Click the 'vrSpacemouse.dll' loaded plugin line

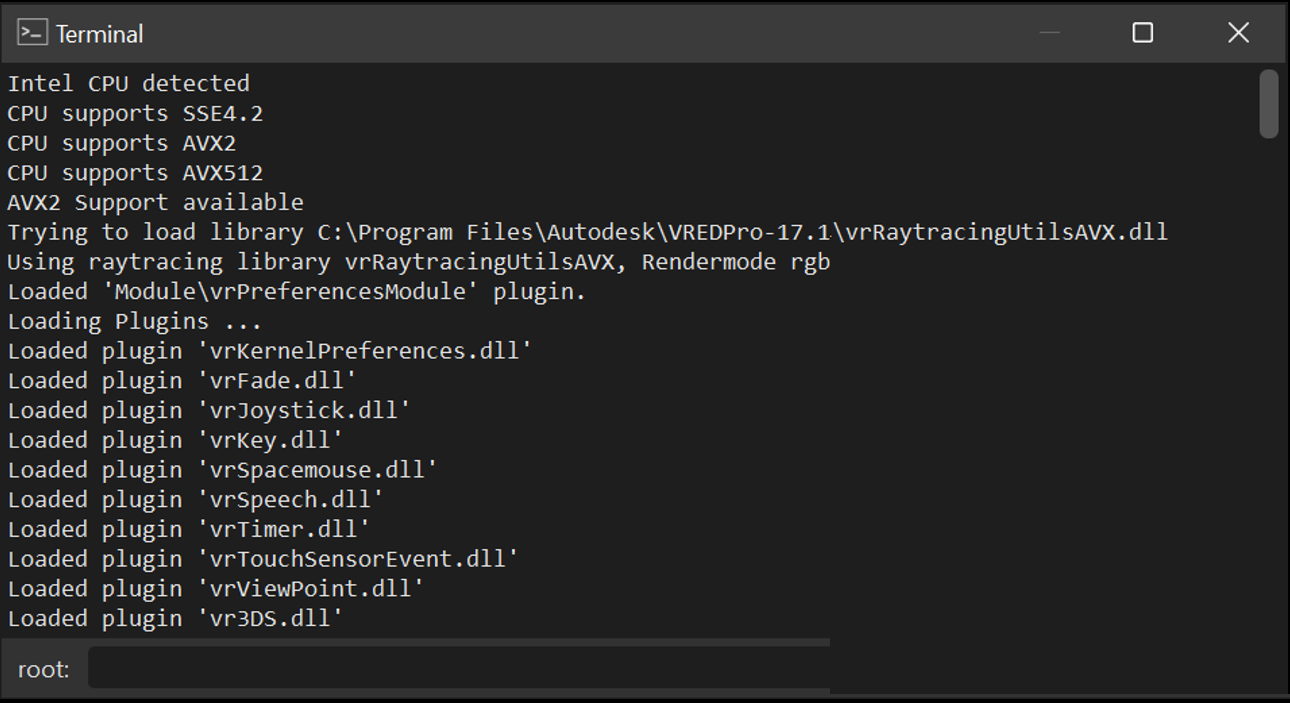pos(222,470)
